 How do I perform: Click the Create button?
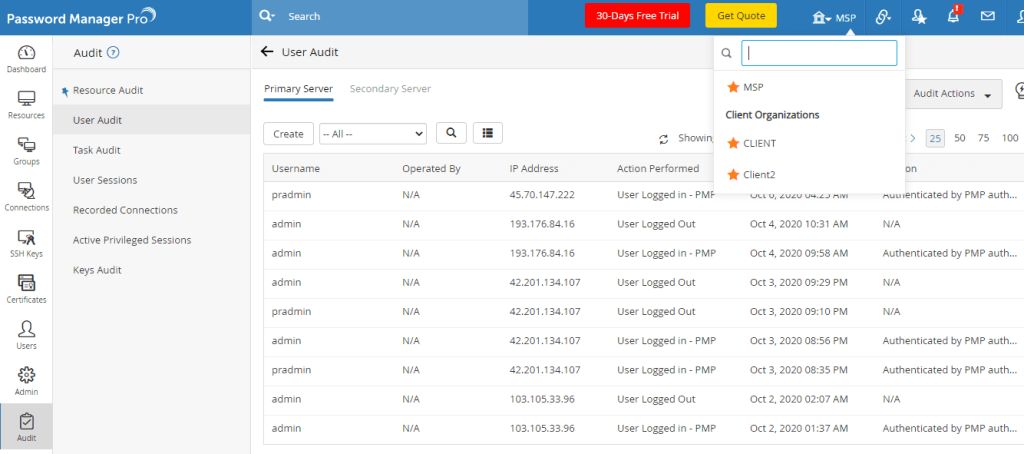(288, 133)
